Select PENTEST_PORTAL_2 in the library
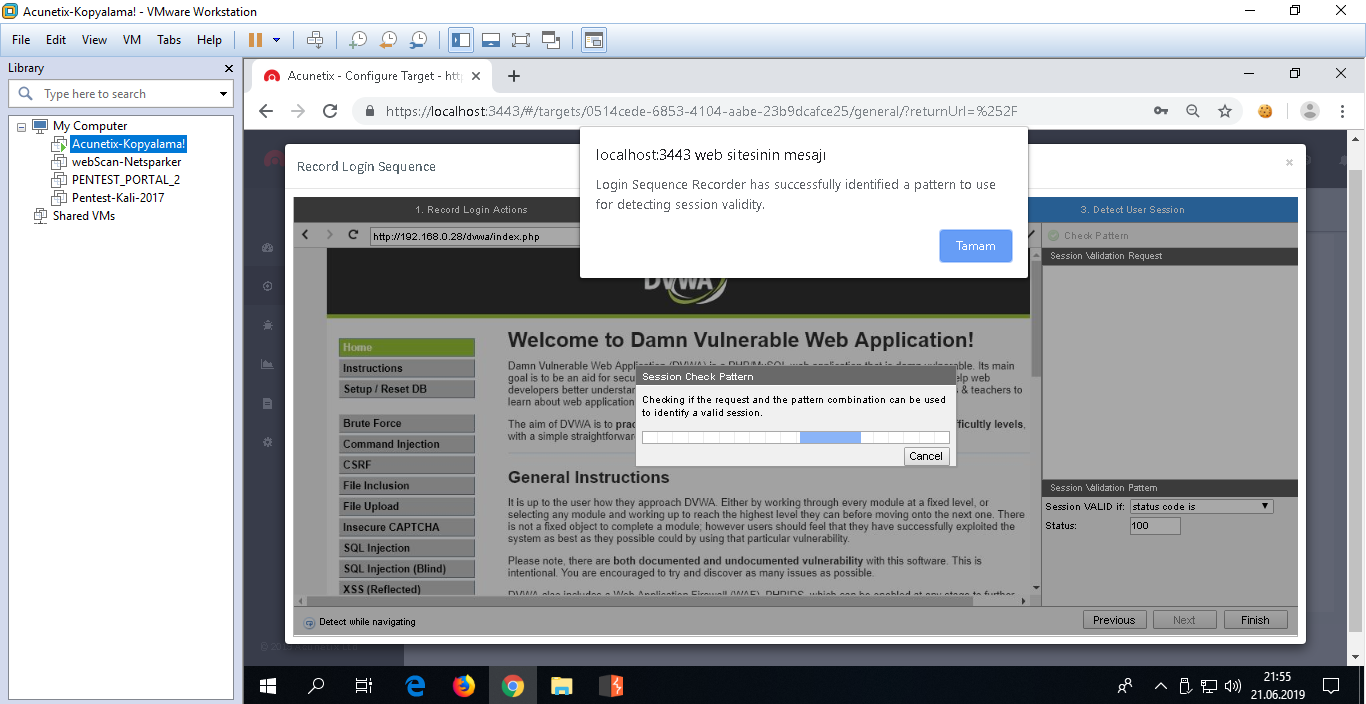The image size is (1366, 704). coord(125,180)
